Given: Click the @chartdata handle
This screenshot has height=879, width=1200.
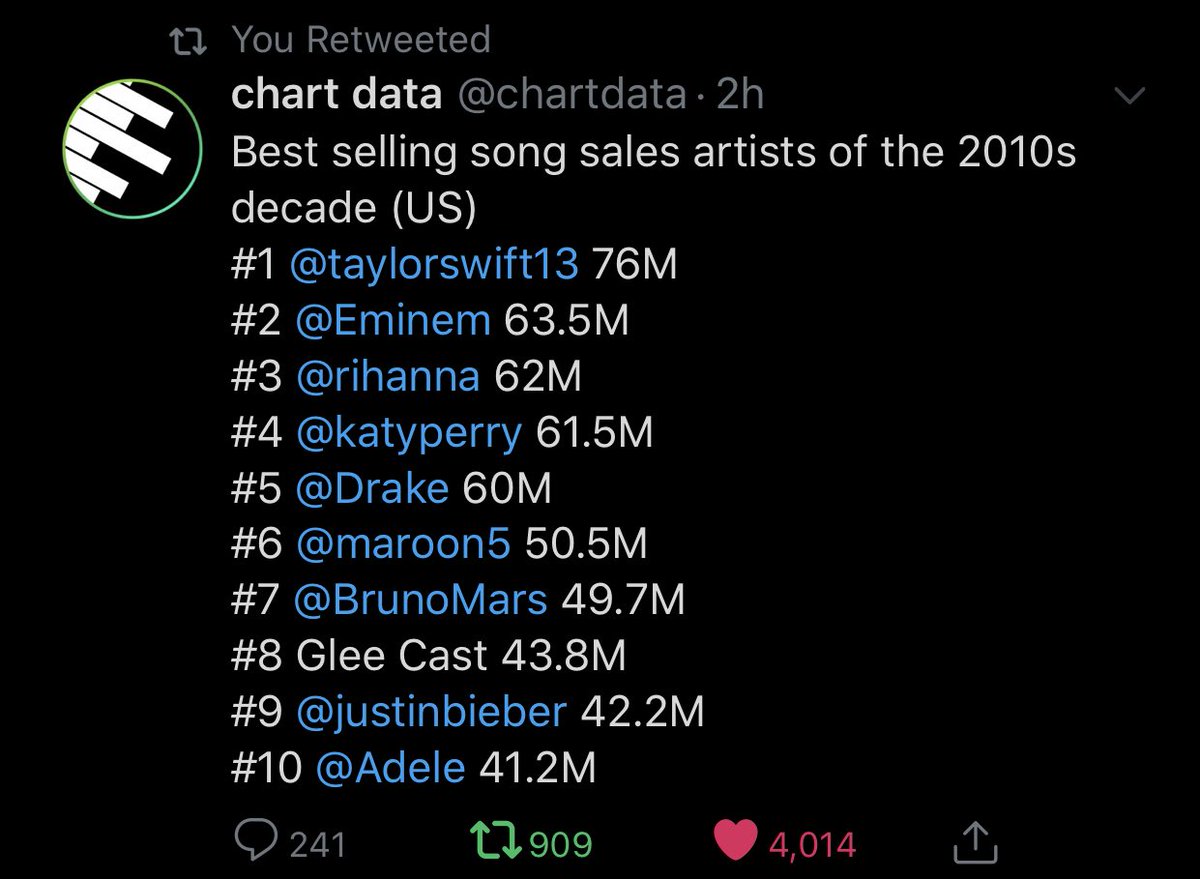Looking at the screenshot, I should tap(572, 95).
